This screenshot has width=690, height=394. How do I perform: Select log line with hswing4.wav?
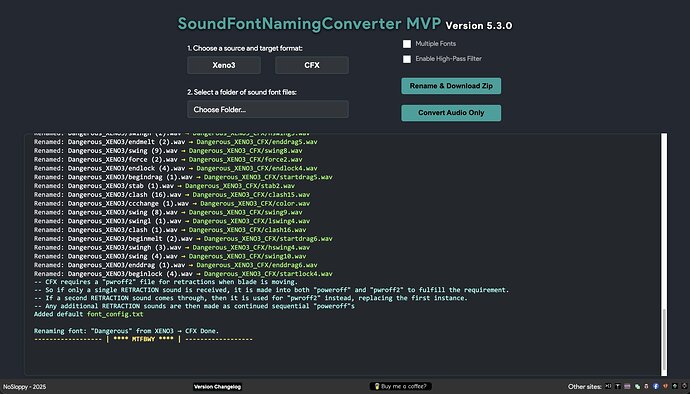pos(172,247)
